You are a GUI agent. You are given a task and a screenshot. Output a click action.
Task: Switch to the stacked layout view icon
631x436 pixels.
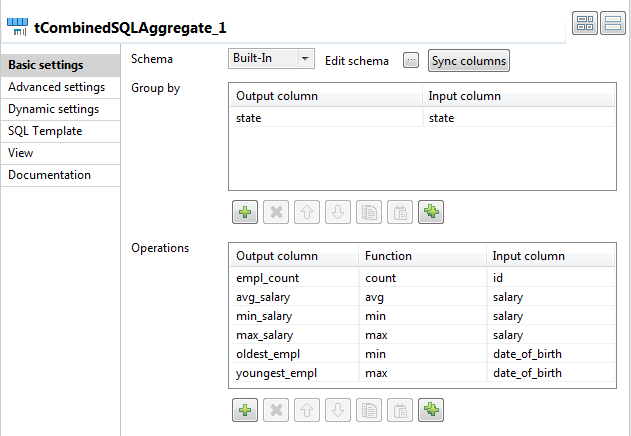point(612,25)
